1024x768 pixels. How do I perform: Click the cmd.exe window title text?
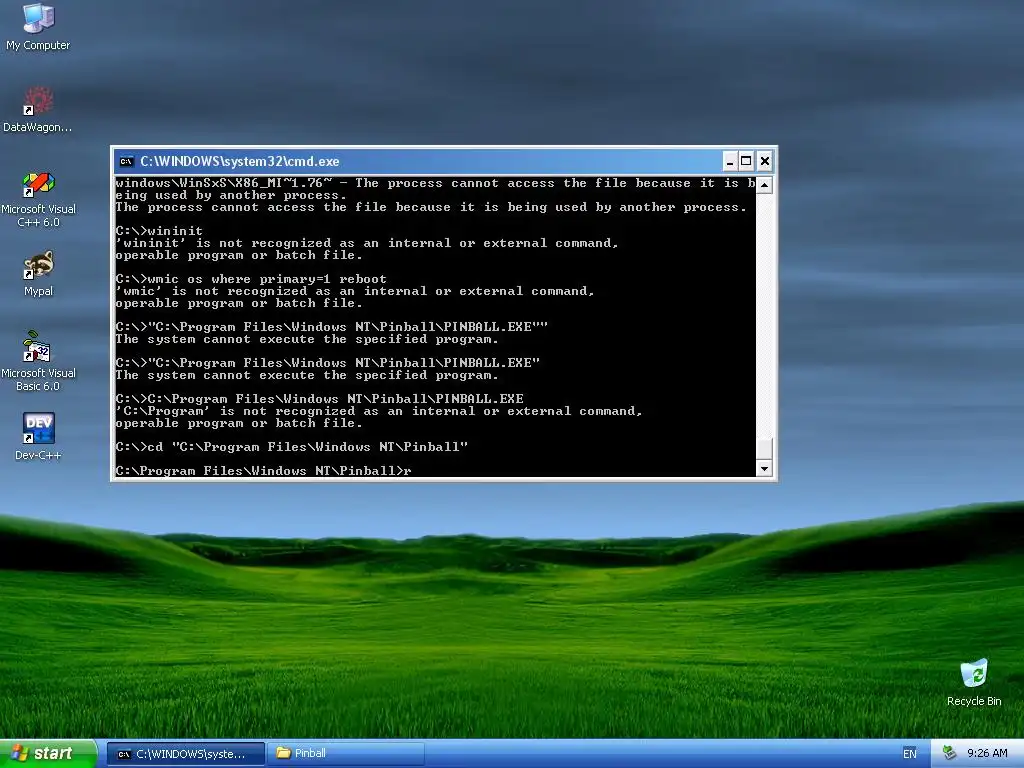click(240, 161)
